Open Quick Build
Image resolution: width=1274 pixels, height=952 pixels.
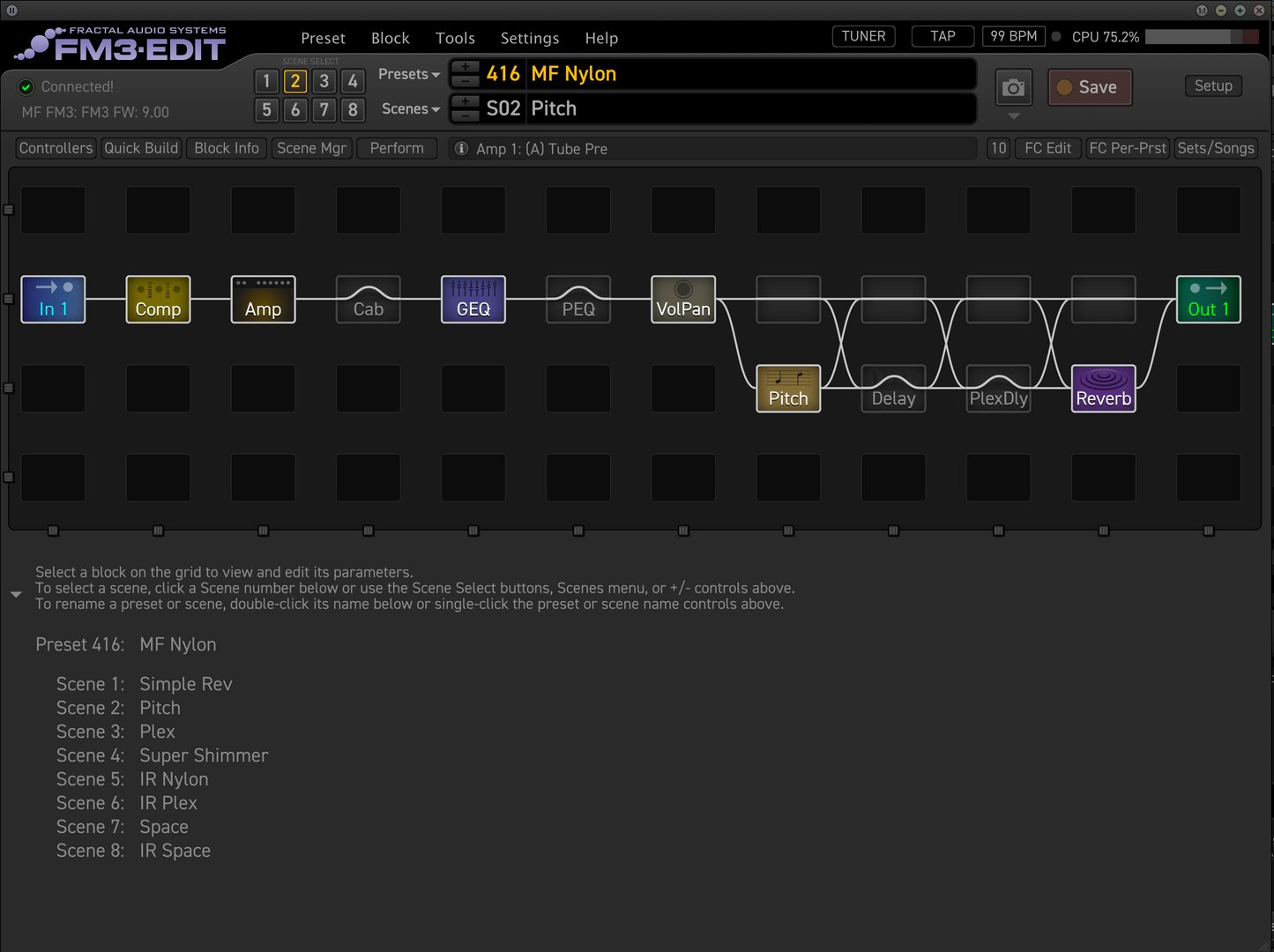click(141, 148)
